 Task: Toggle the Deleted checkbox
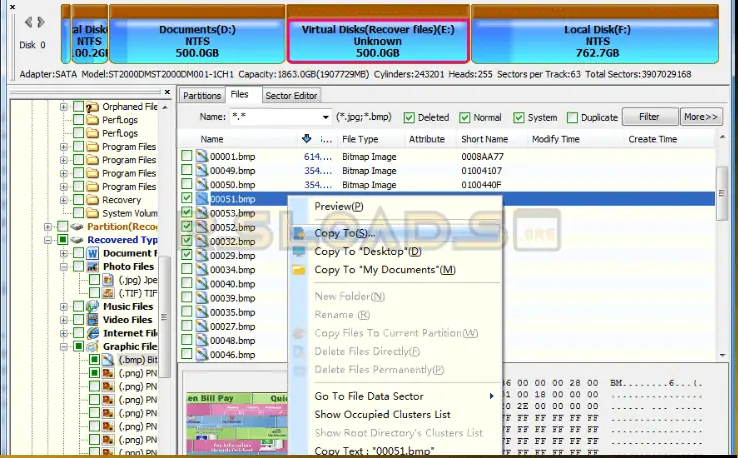tap(409, 118)
